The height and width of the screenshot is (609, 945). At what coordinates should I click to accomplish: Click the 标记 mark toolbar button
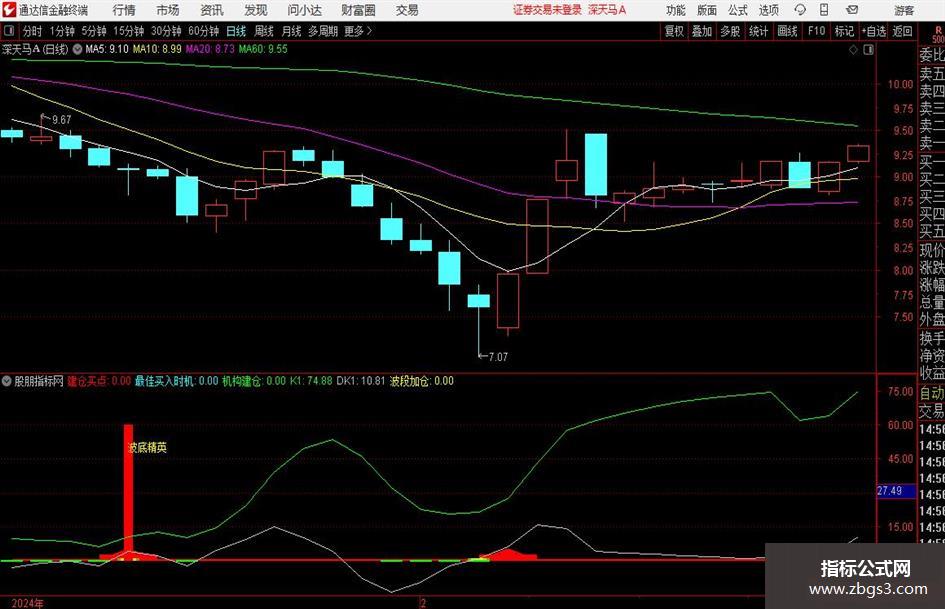pyautogui.click(x=844, y=31)
